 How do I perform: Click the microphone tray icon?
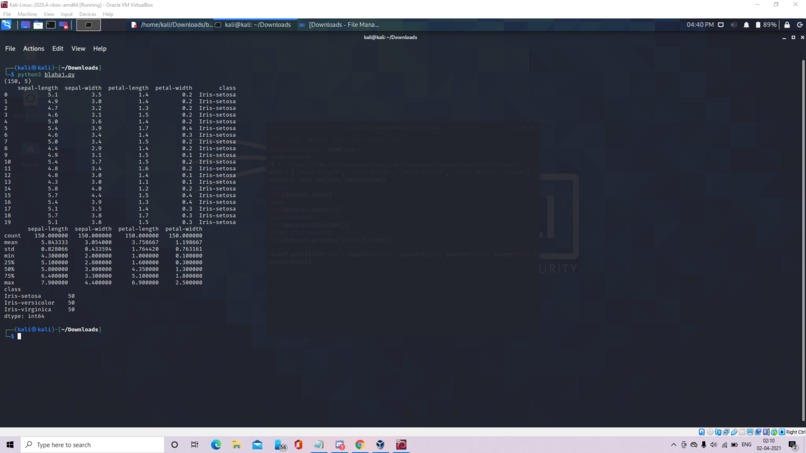[704, 445]
